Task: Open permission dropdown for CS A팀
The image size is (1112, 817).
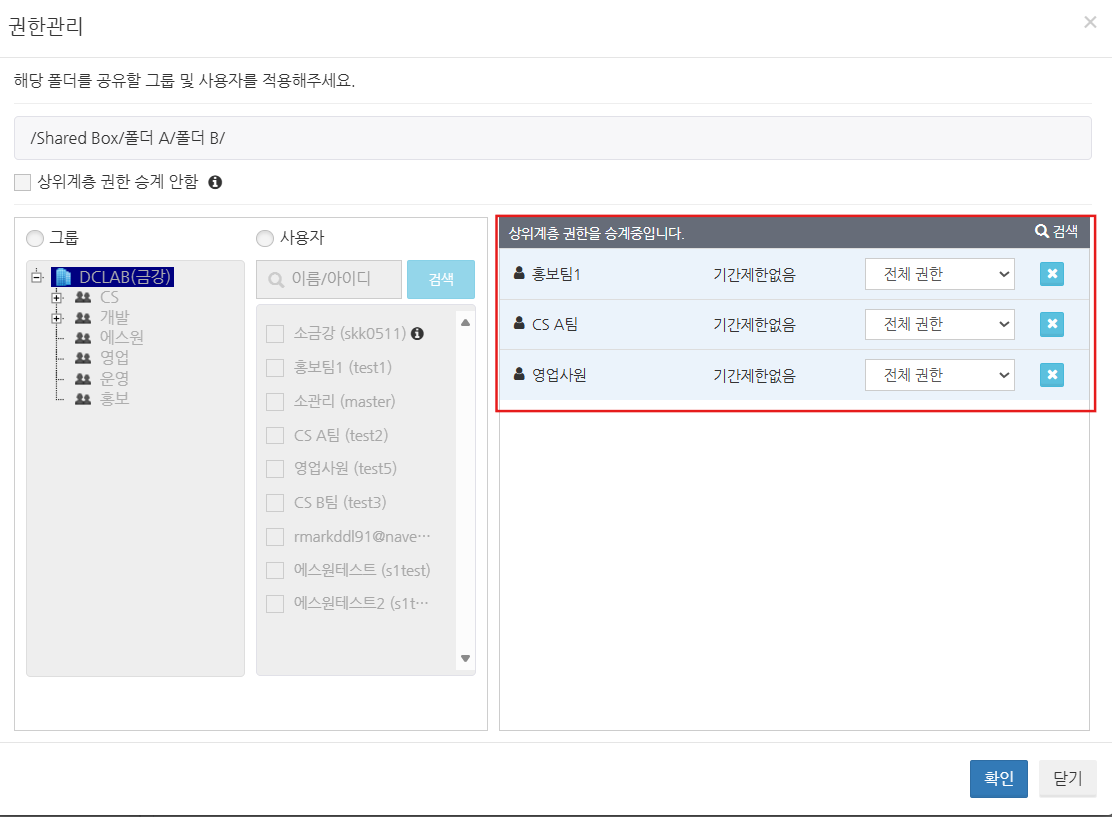Action: point(939,324)
